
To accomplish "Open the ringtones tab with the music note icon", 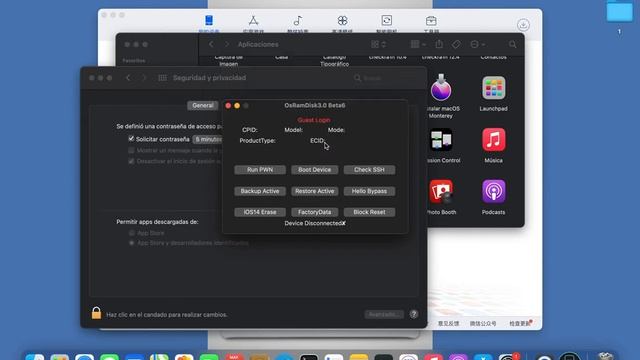I will point(298,20).
